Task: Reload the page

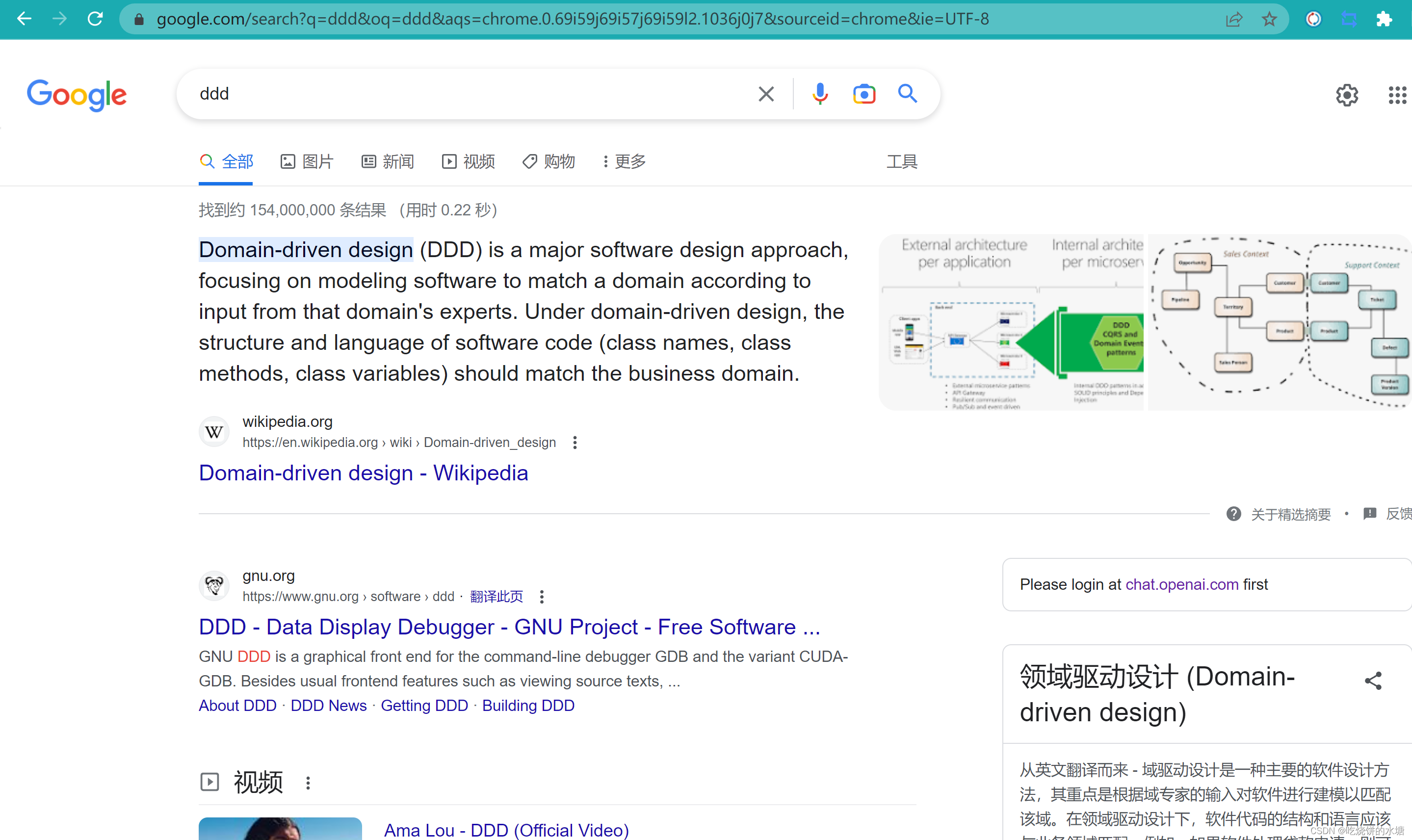Action: (x=95, y=19)
